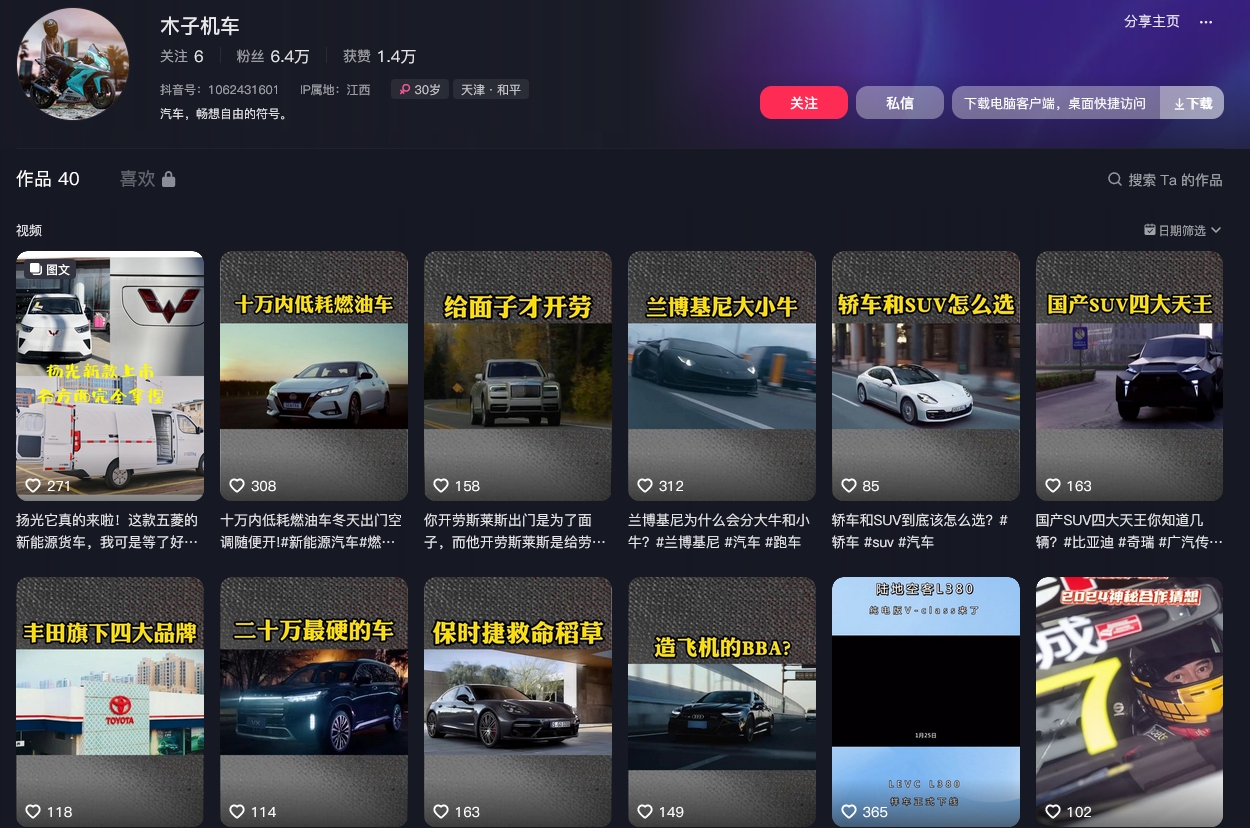Open the 二十万最硬的车 video thumbnail

pyautogui.click(x=314, y=702)
